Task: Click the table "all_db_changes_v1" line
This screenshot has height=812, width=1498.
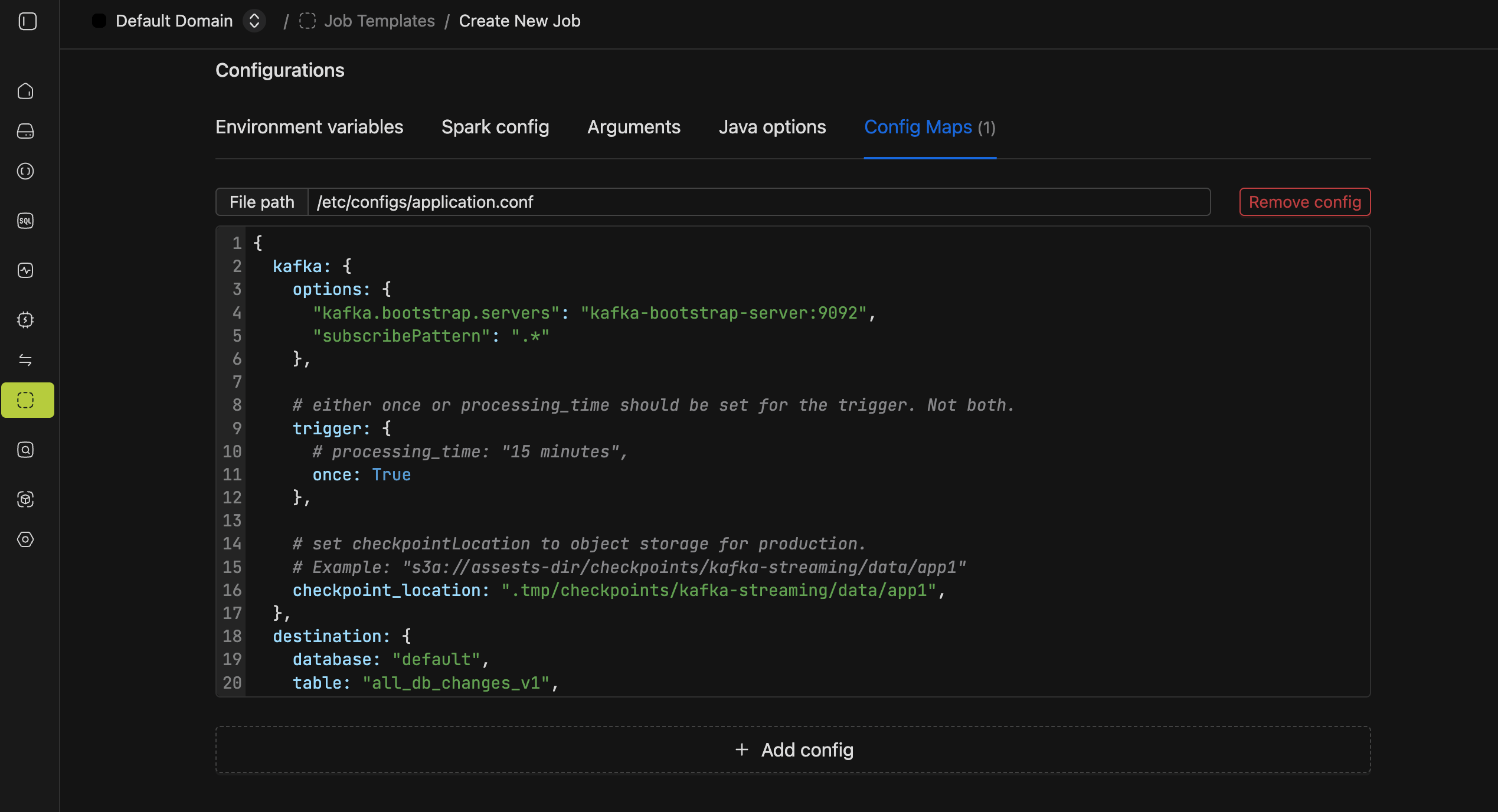Action: [x=426, y=683]
